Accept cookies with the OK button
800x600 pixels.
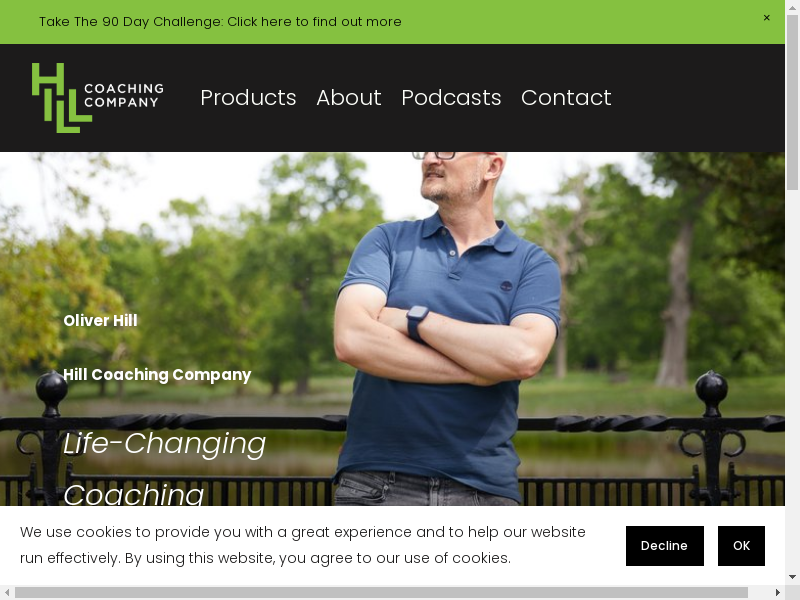pos(741,546)
